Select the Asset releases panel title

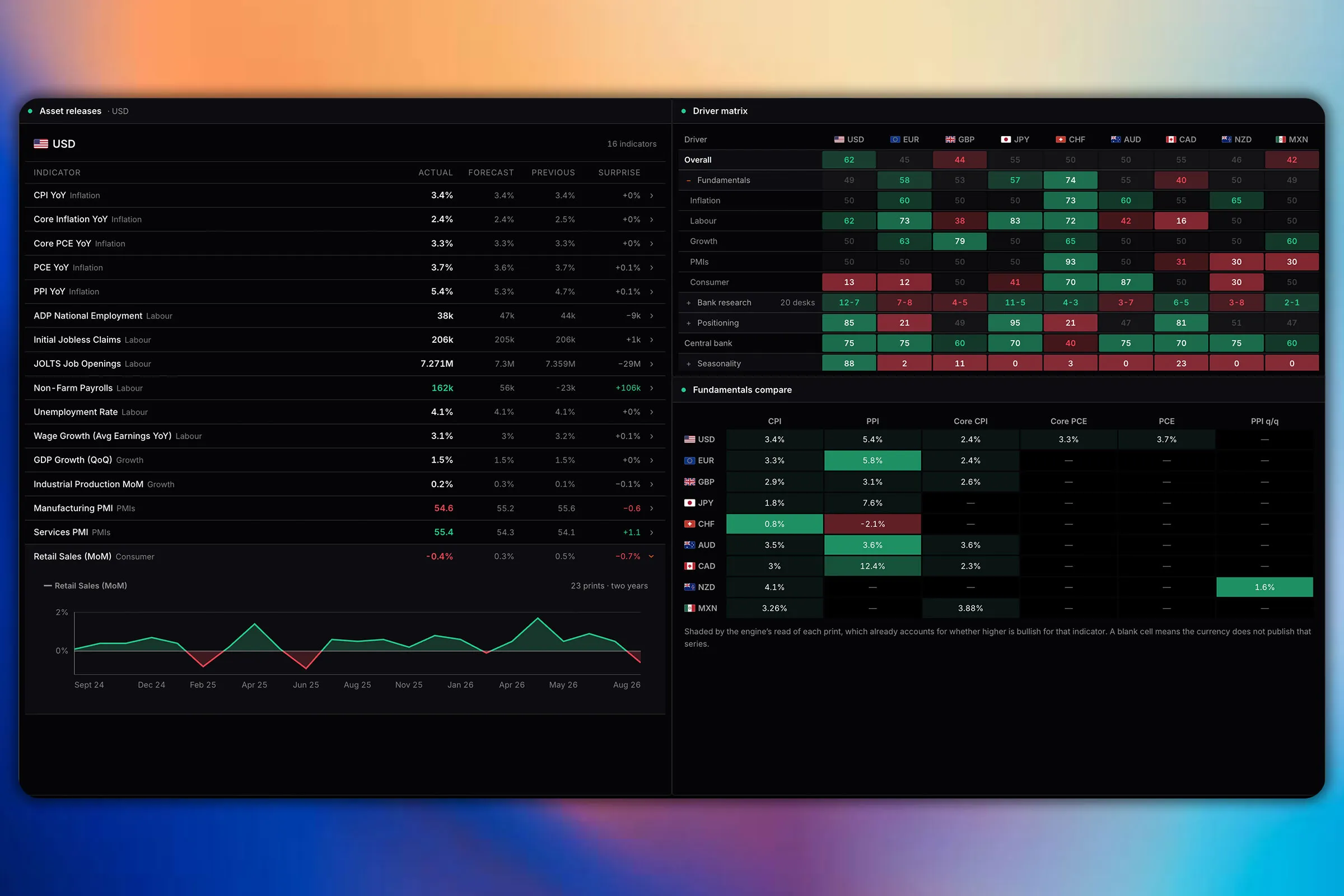coord(71,111)
